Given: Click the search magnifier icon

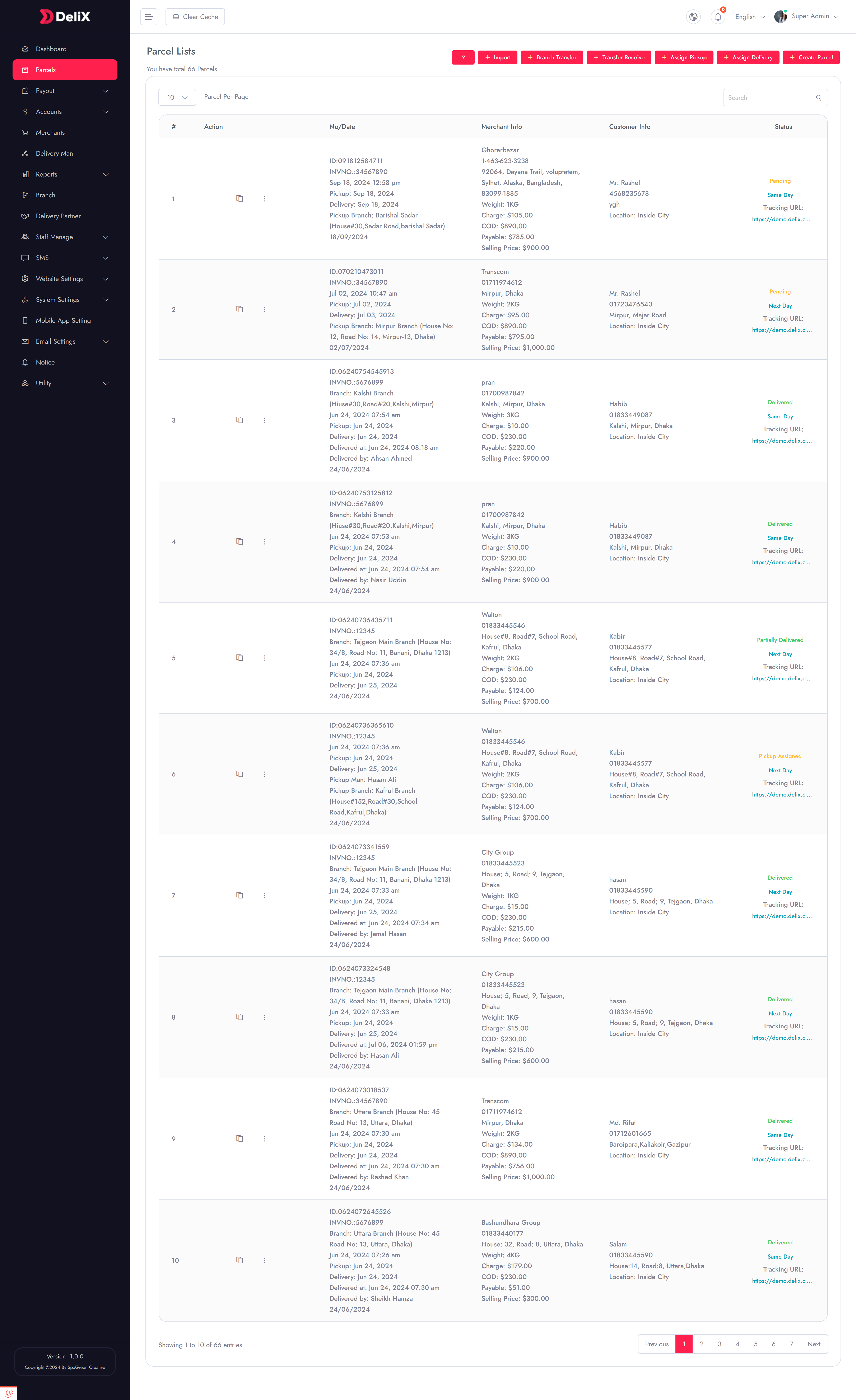Looking at the screenshot, I should 818,98.
